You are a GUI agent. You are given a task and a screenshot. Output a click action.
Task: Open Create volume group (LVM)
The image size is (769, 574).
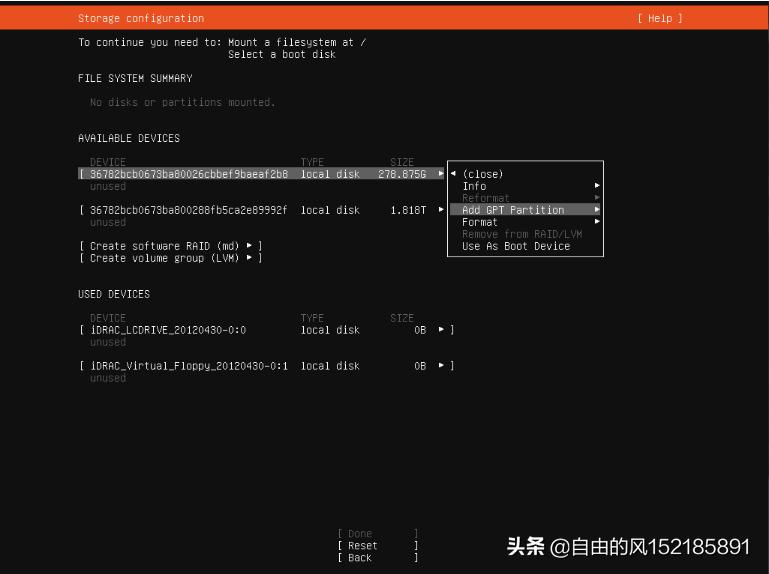tap(170, 258)
